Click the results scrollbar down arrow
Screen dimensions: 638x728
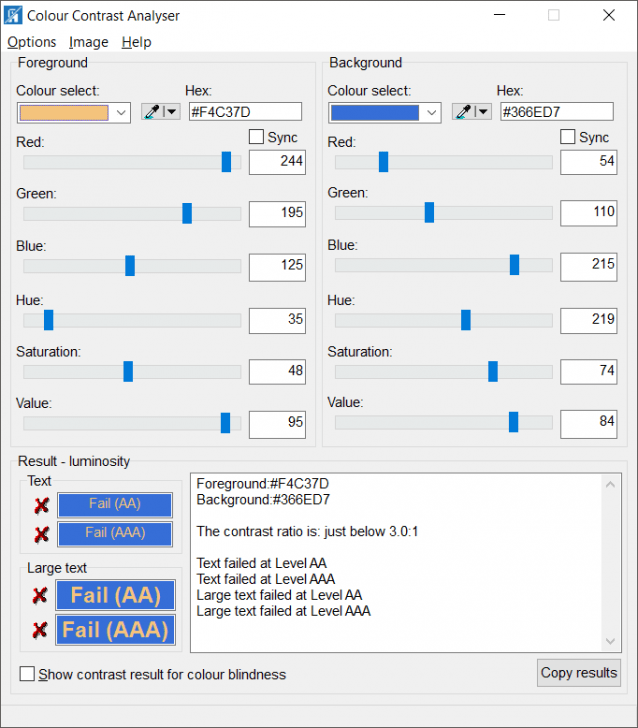[611, 641]
